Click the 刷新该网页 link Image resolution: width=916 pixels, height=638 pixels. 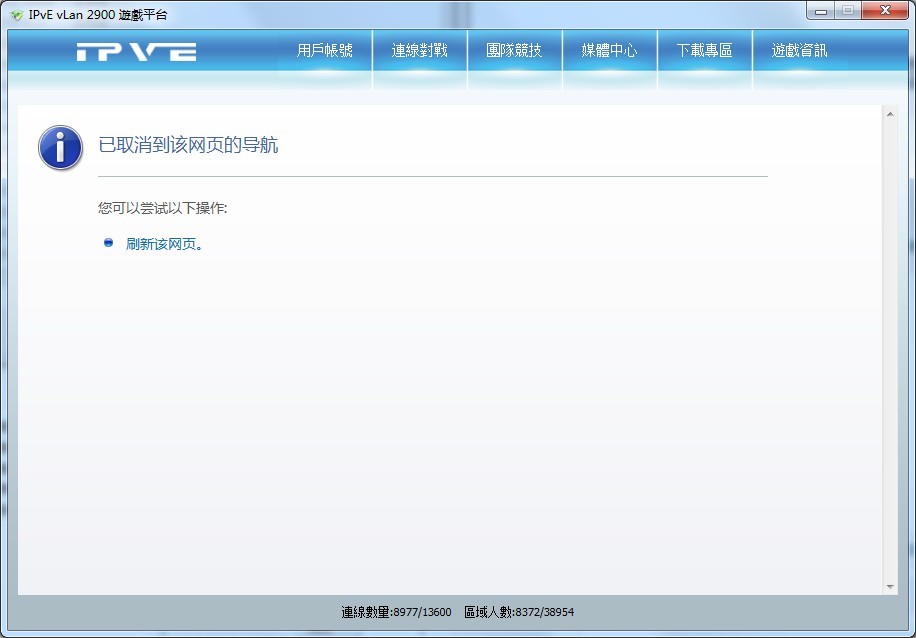point(164,244)
